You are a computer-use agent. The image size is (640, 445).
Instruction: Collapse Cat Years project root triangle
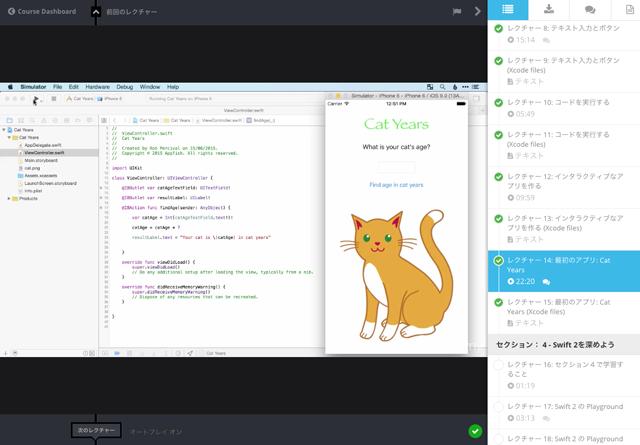point(4,130)
